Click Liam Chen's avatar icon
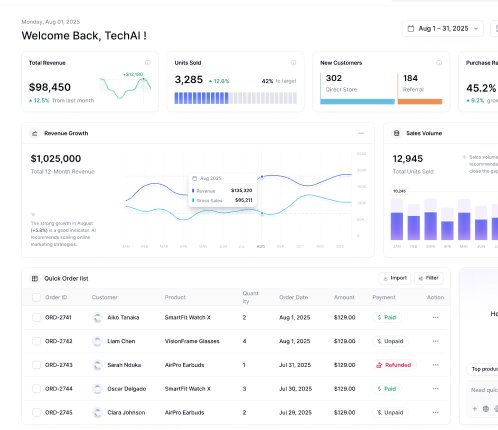This screenshot has width=498, height=430. [x=97, y=341]
